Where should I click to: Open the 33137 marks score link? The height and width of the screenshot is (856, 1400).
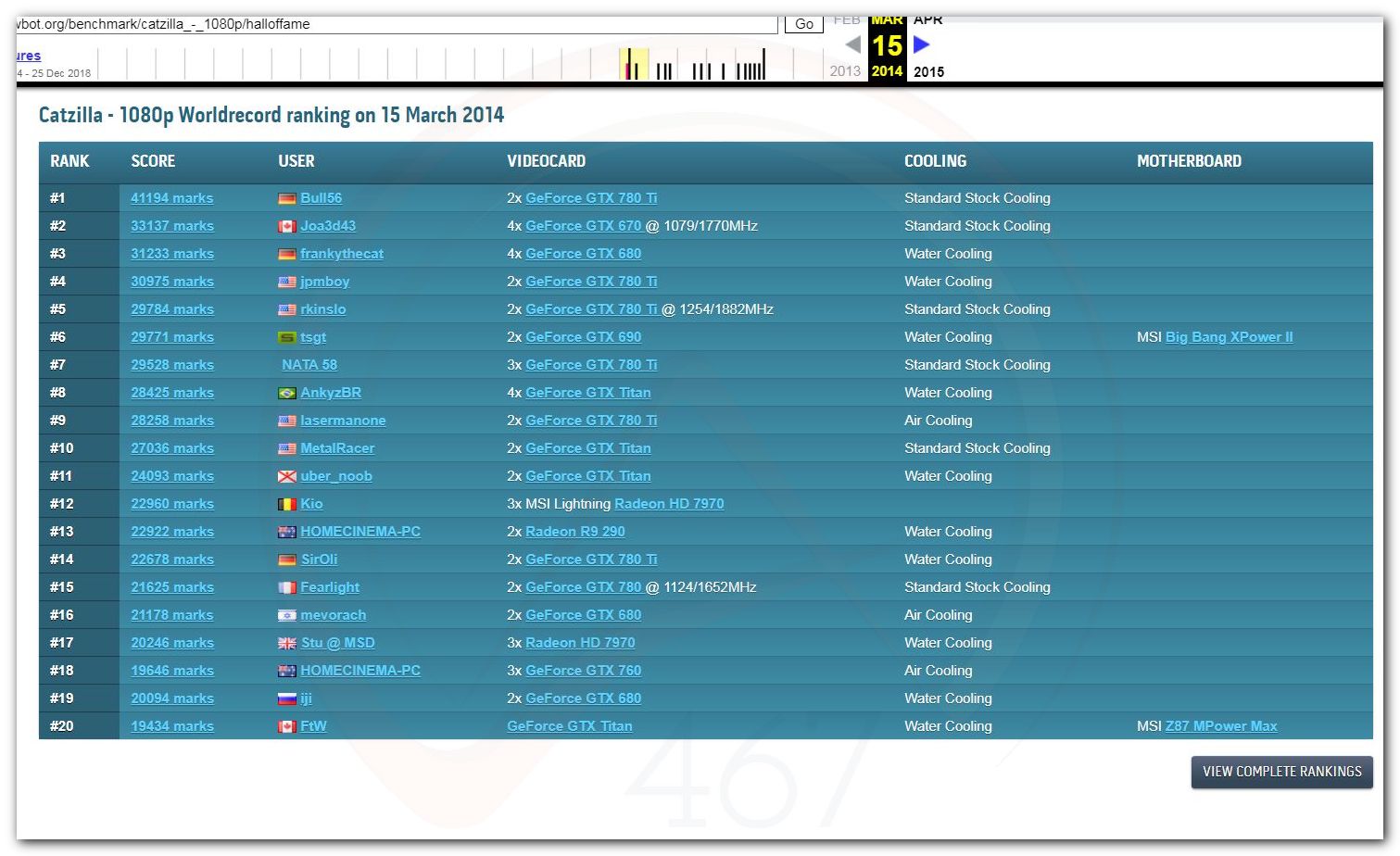point(172,226)
